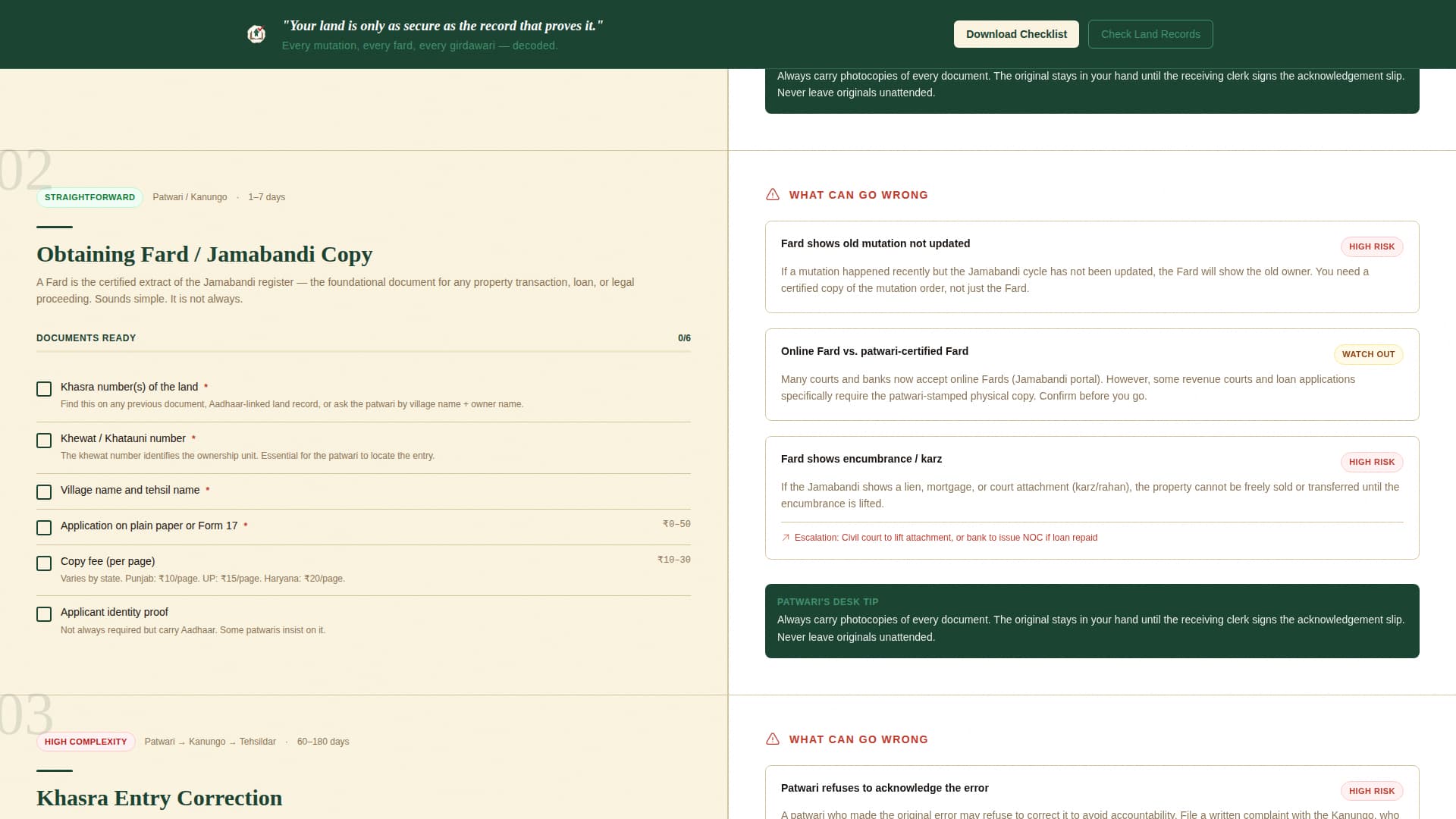
Task: Click the Documents Ready progress bar
Action: pyautogui.click(x=363, y=352)
